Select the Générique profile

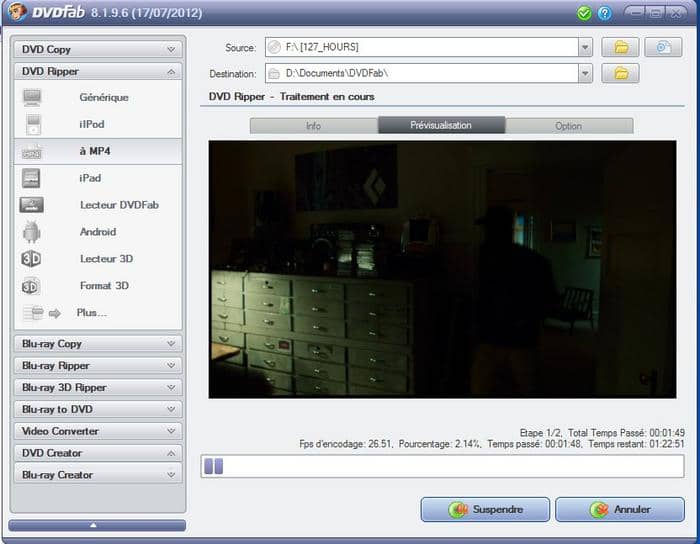(x=98, y=97)
